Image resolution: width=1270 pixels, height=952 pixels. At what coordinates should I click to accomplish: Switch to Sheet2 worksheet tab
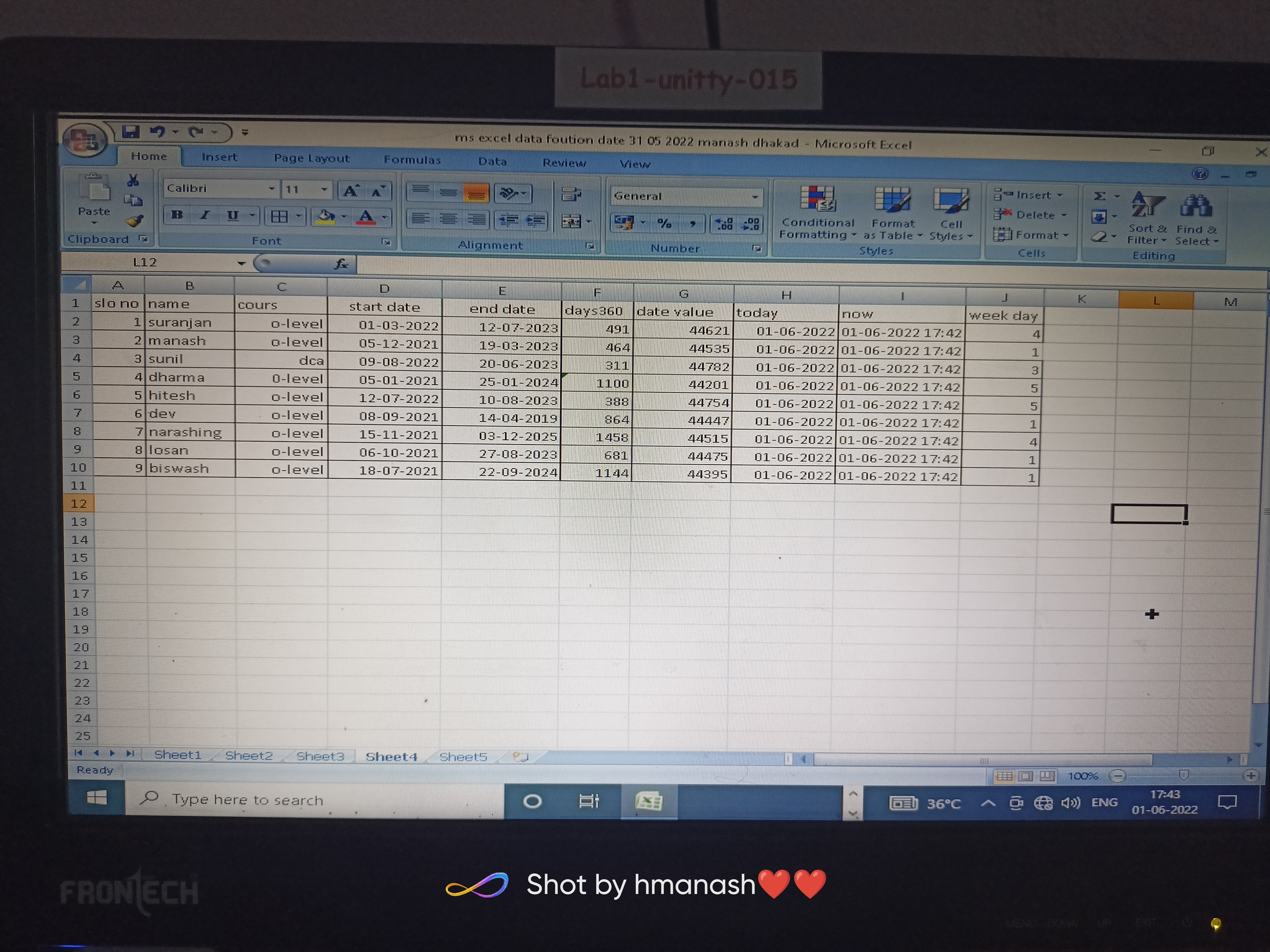pyautogui.click(x=249, y=756)
